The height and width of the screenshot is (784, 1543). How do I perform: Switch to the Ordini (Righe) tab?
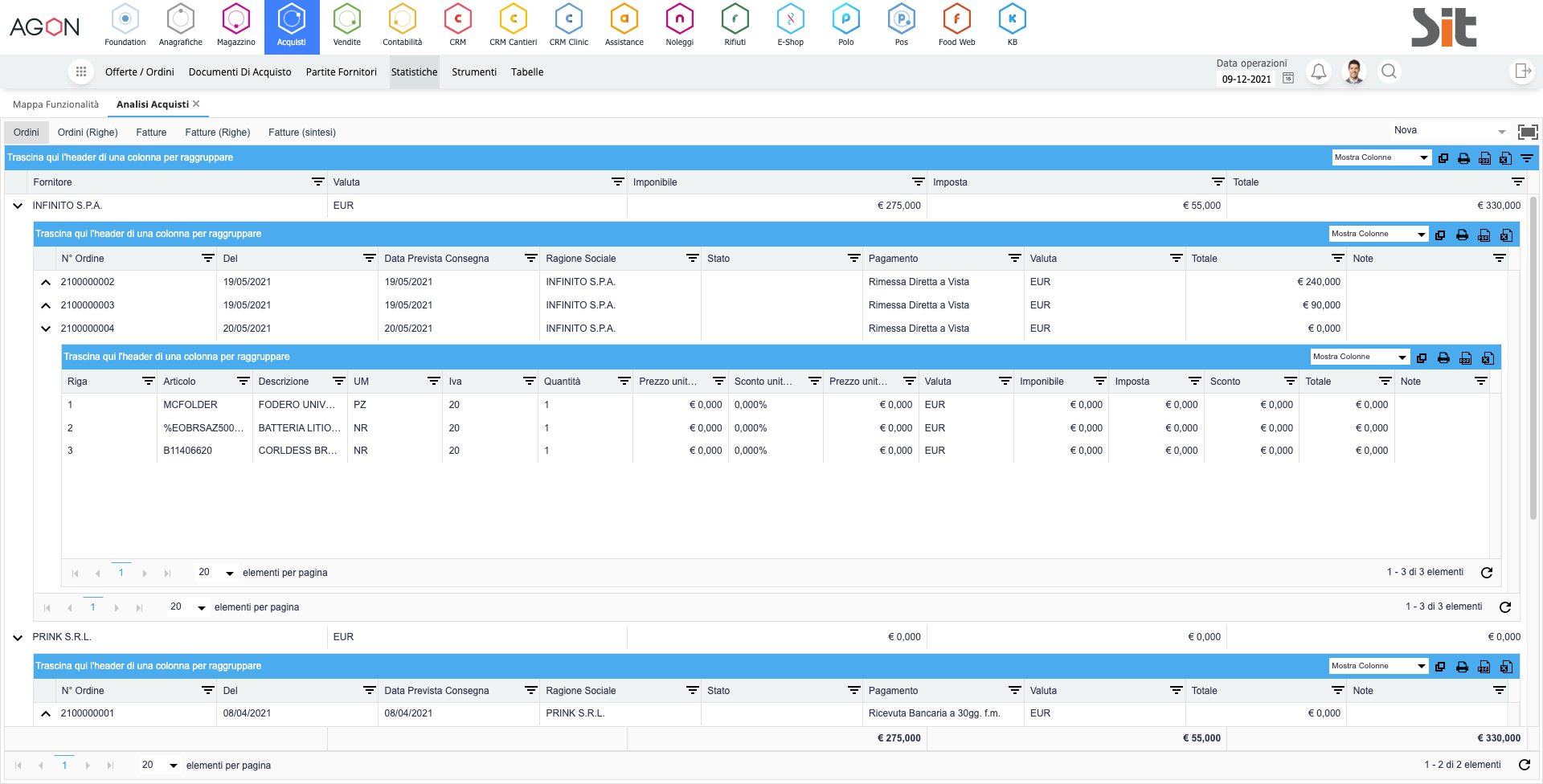pos(88,133)
